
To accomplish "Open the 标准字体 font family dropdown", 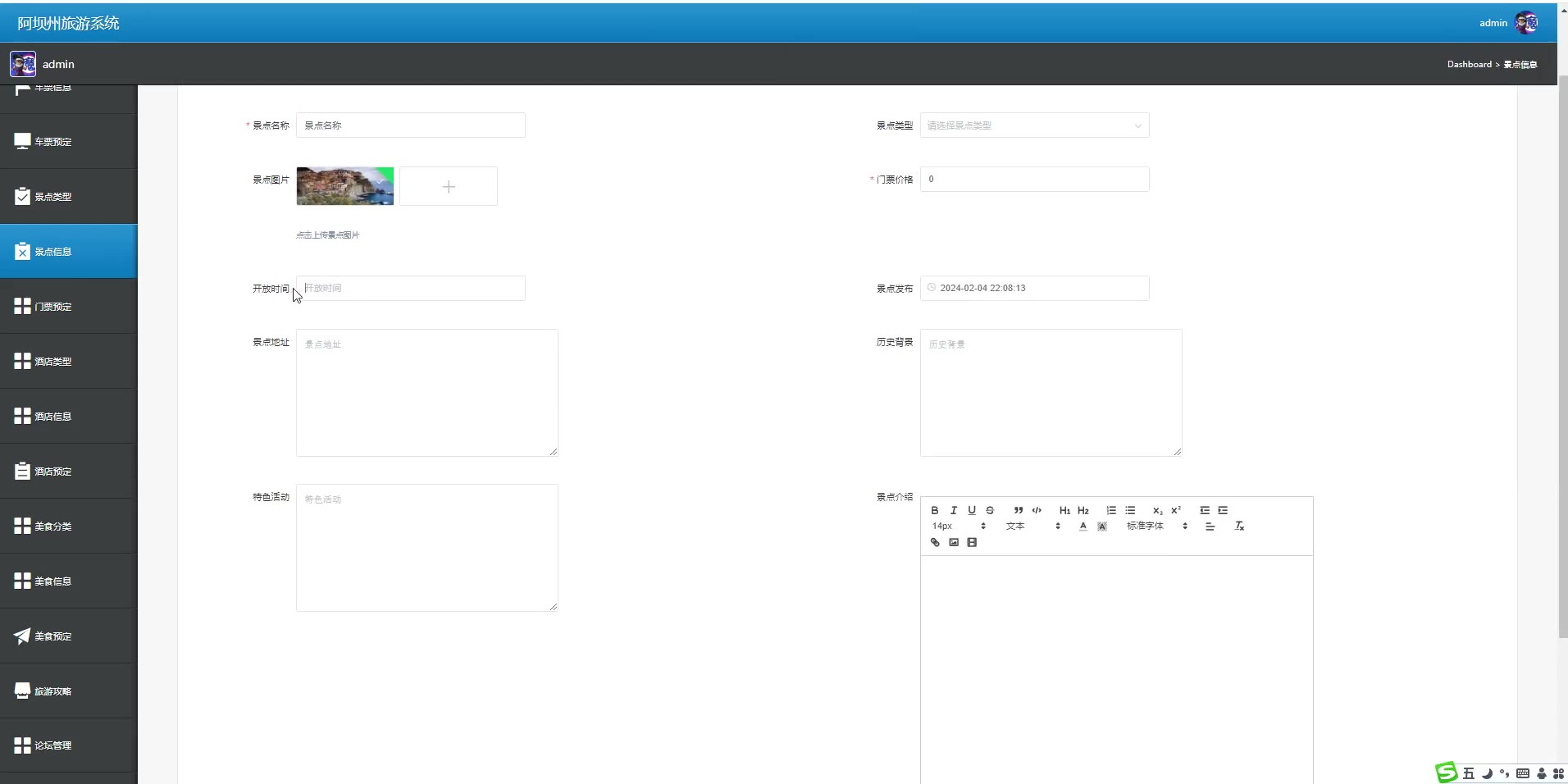I will click(1157, 526).
